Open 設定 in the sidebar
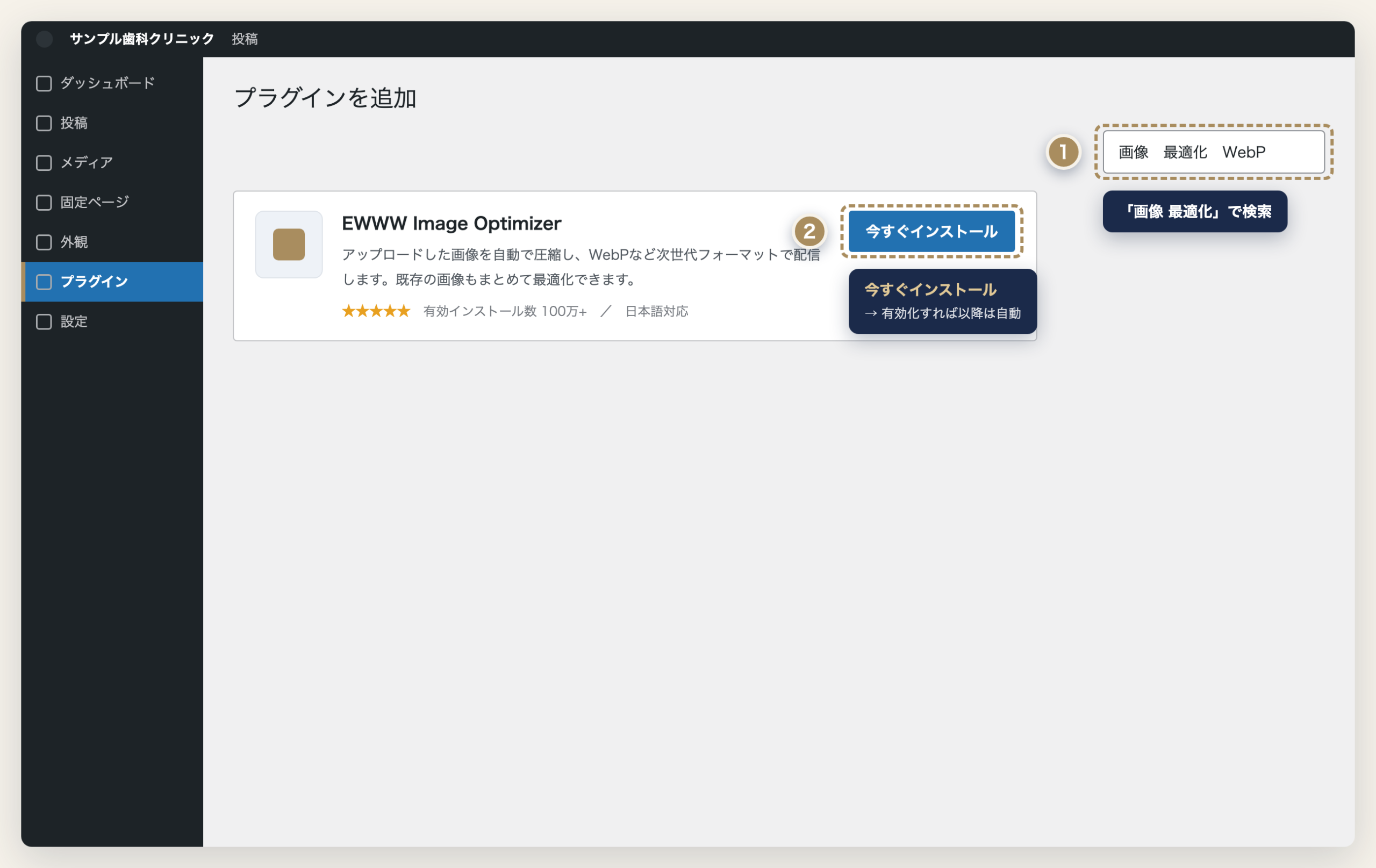This screenshot has height=868, width=1376. coord(112,322)
